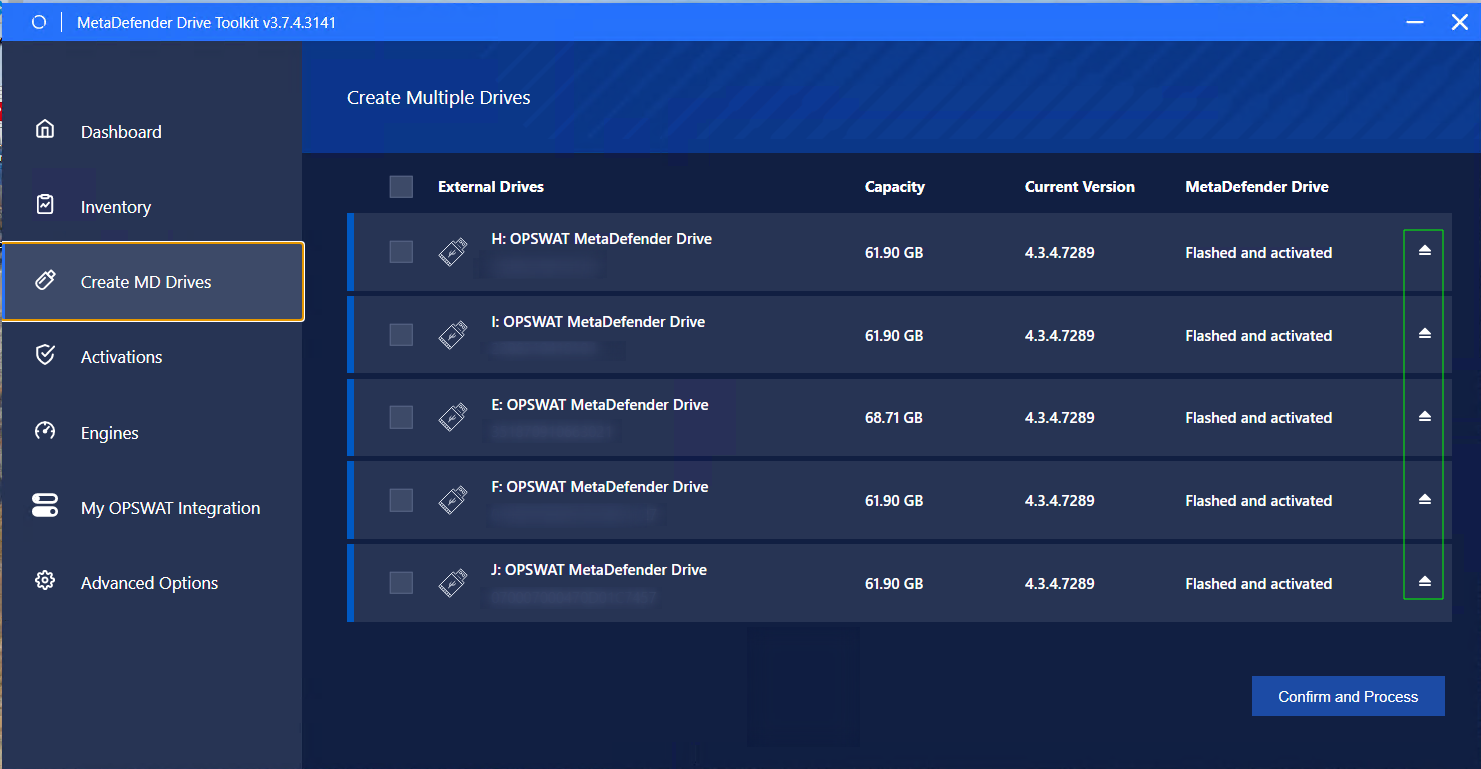Click the OPSWAT logo in title bar
1481x769 pixels.
tap(39, 22)
